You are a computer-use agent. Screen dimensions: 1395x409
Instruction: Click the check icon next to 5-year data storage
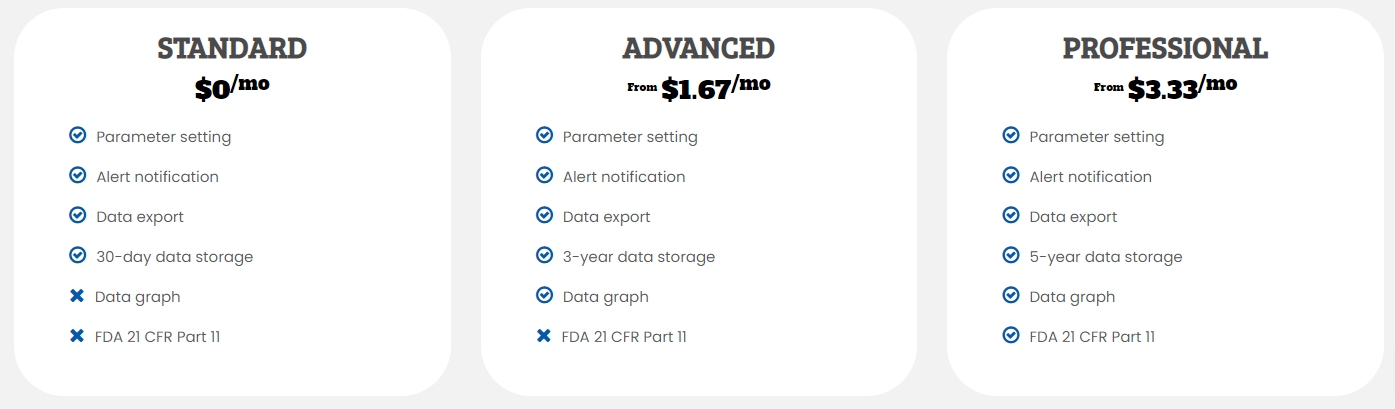1011,255
